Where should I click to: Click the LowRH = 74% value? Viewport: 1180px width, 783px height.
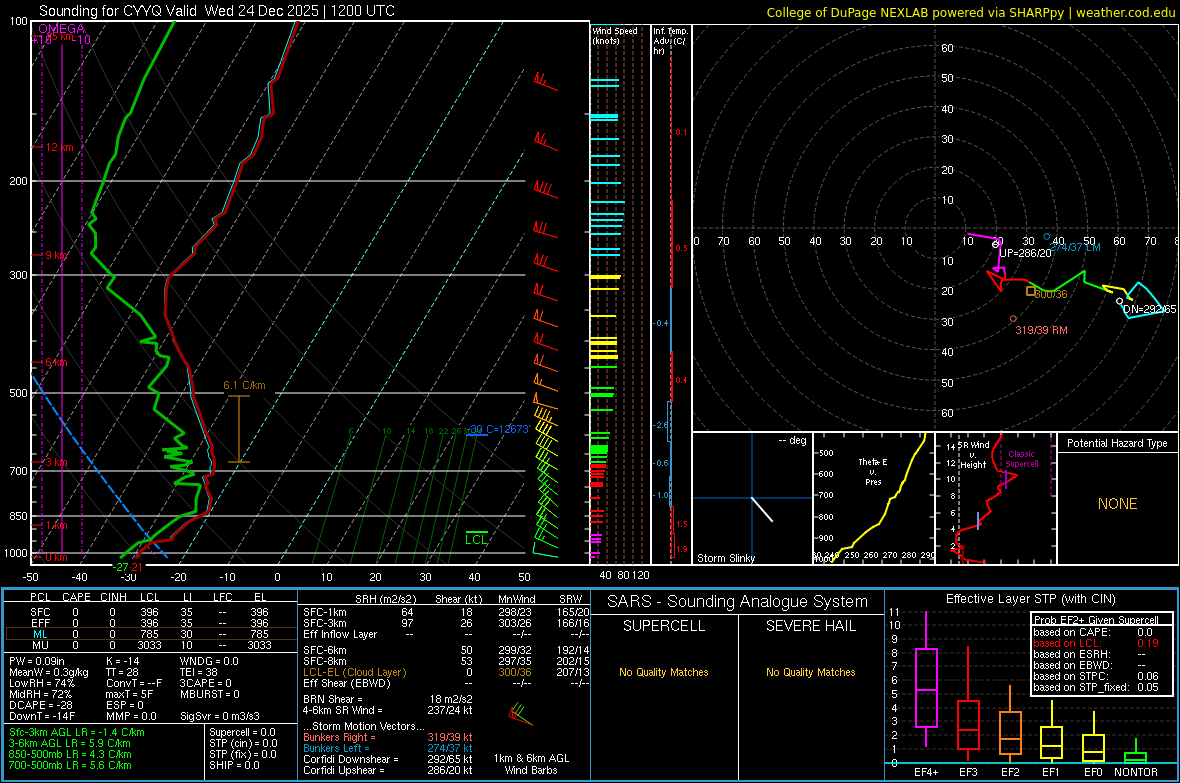point(41,683)
